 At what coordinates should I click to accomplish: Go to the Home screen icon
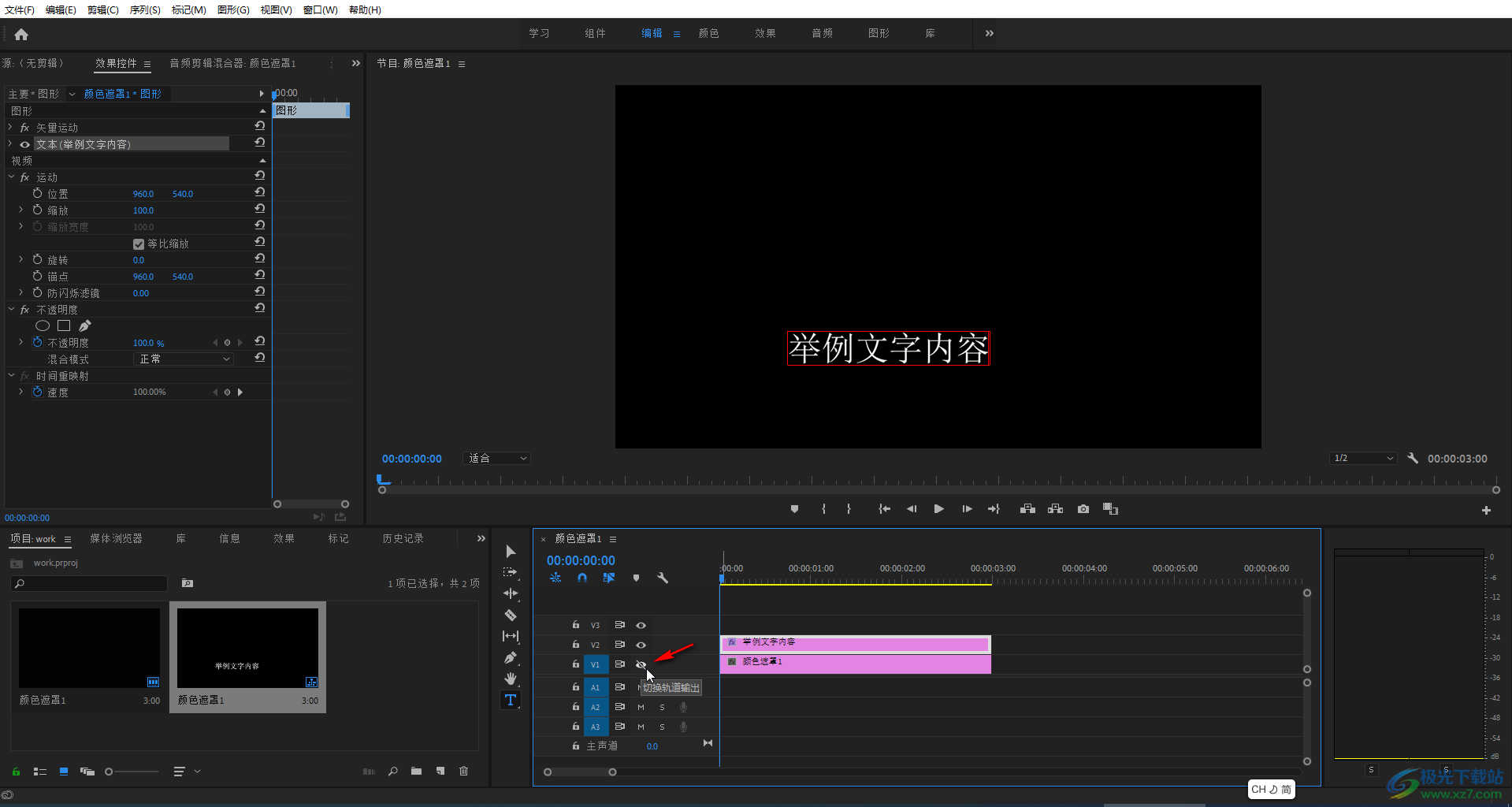pos(21,34)
